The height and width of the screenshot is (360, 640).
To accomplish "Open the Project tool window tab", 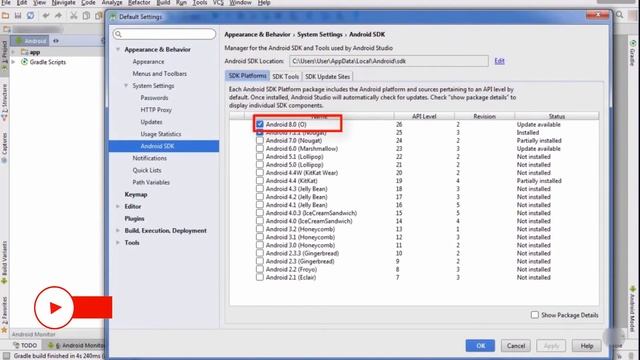I will tap(4, 55).
